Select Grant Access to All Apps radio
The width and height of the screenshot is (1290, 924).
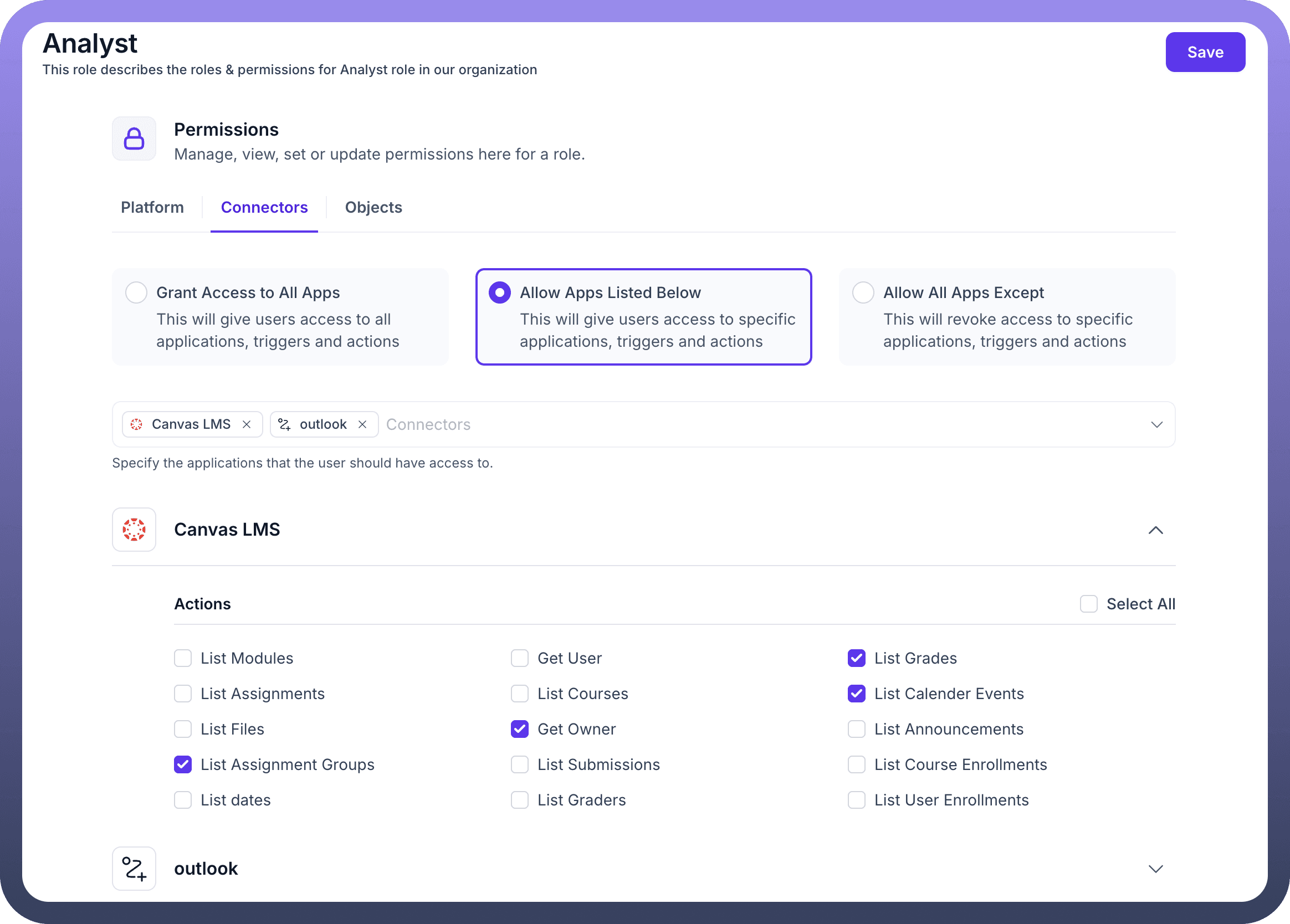pos(136,292)
